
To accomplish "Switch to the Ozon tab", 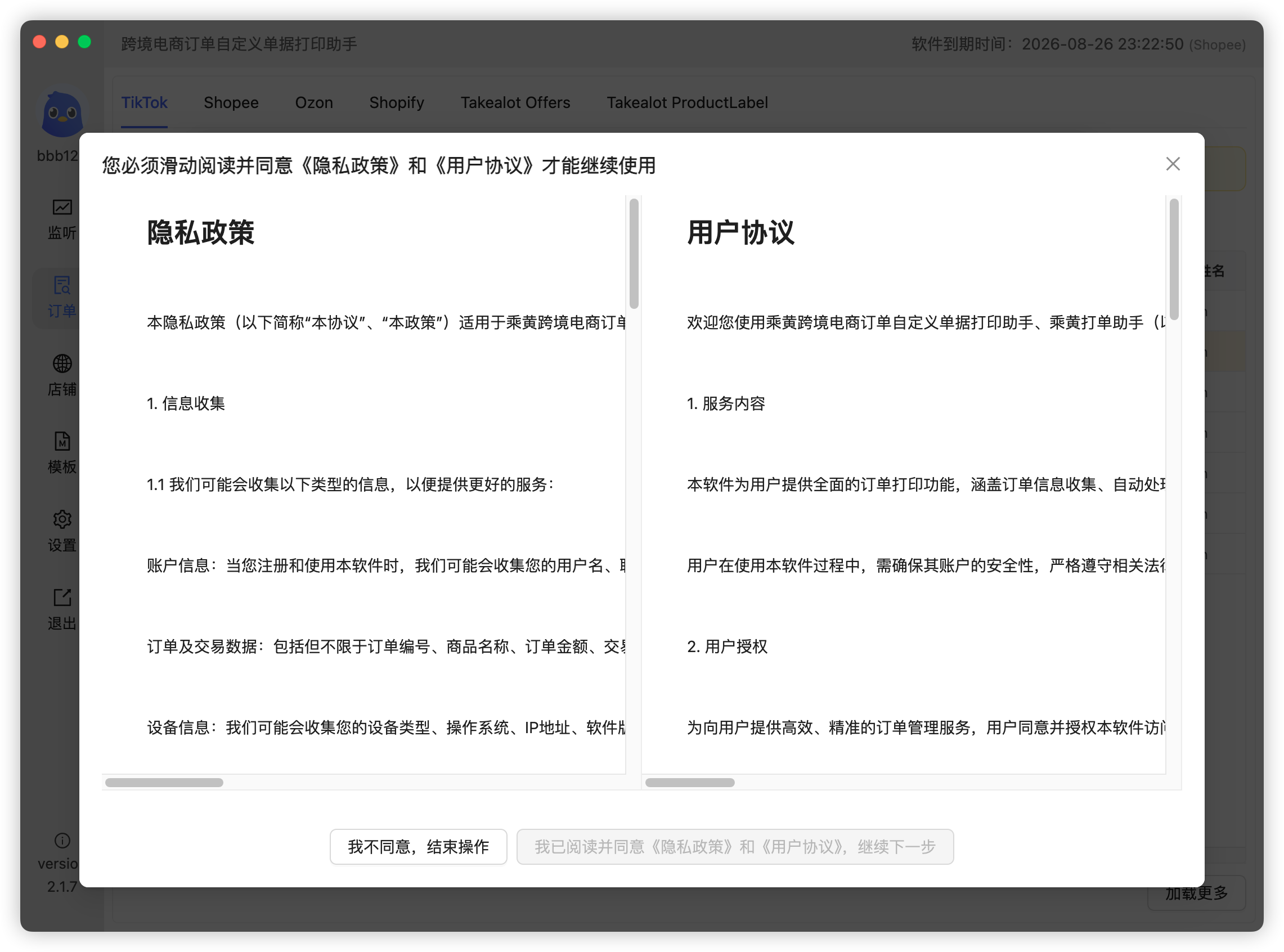I will (x=314, y=102).
